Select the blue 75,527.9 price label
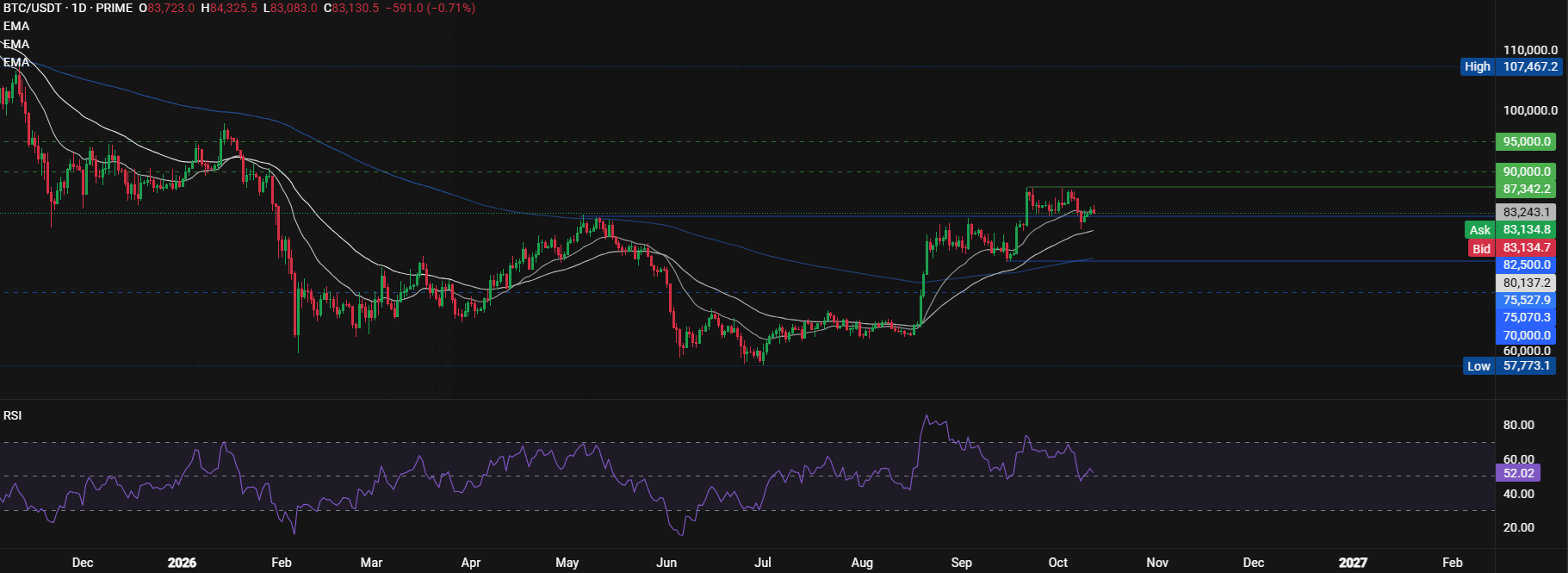 coord(1527,301)
